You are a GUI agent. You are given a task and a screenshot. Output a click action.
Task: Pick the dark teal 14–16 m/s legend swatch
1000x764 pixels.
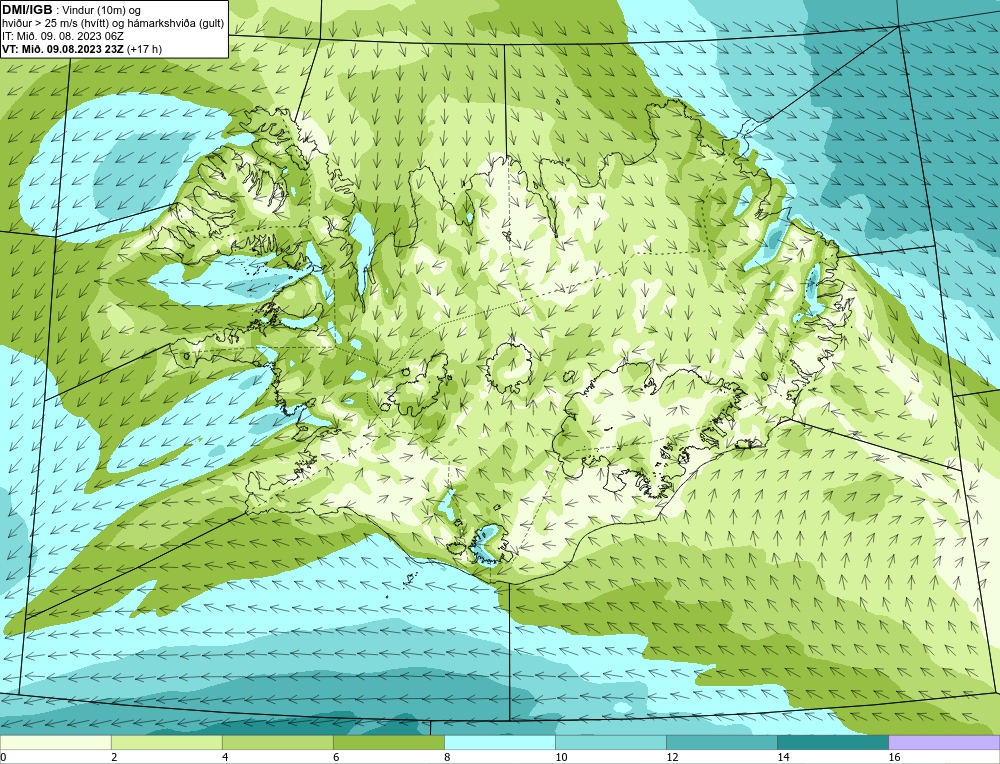coord(832,742)
